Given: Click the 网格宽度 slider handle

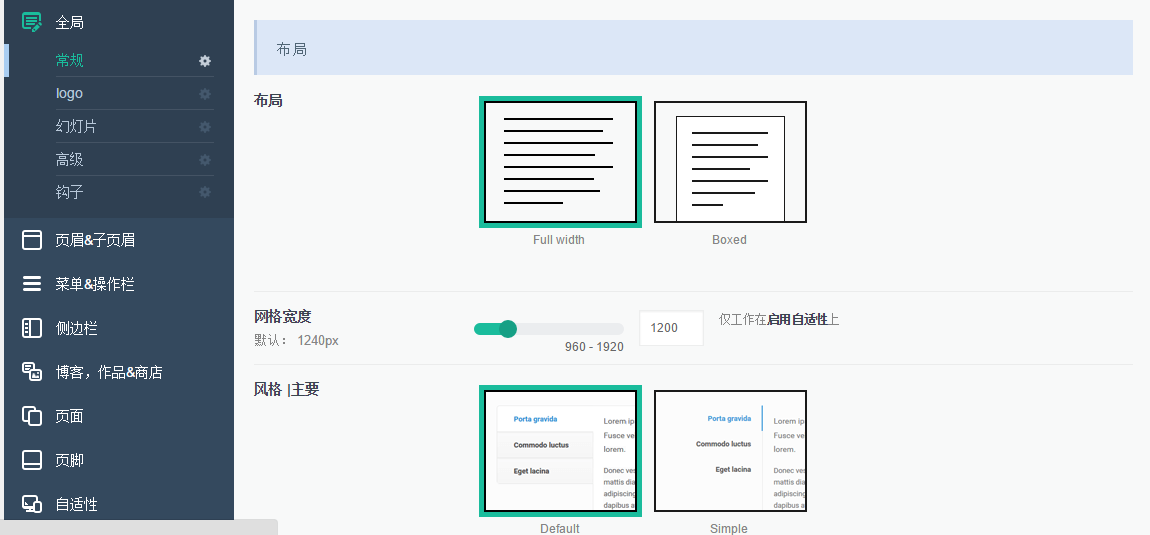Looking at the screenshot, I should point(508,329).
